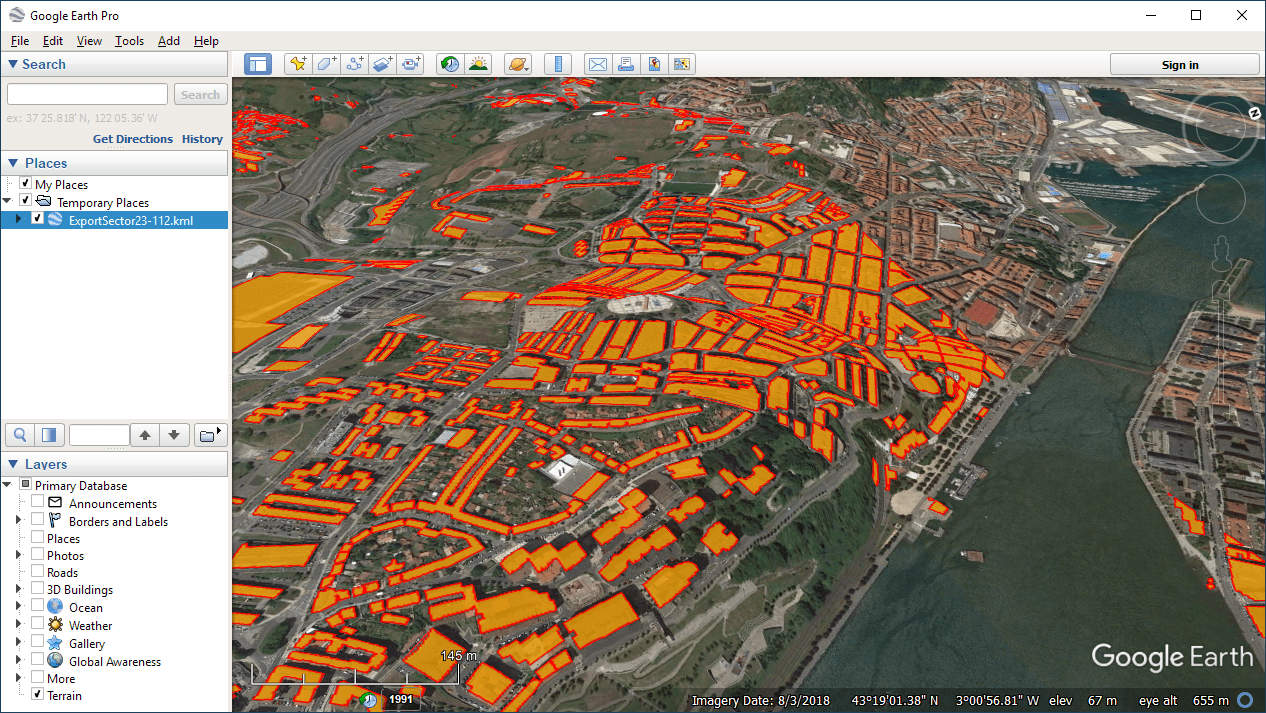The width and height of the screenshot is (1266, 713).
Task: Click the Email envelope toolbar icon
Action: coord(598,64)
